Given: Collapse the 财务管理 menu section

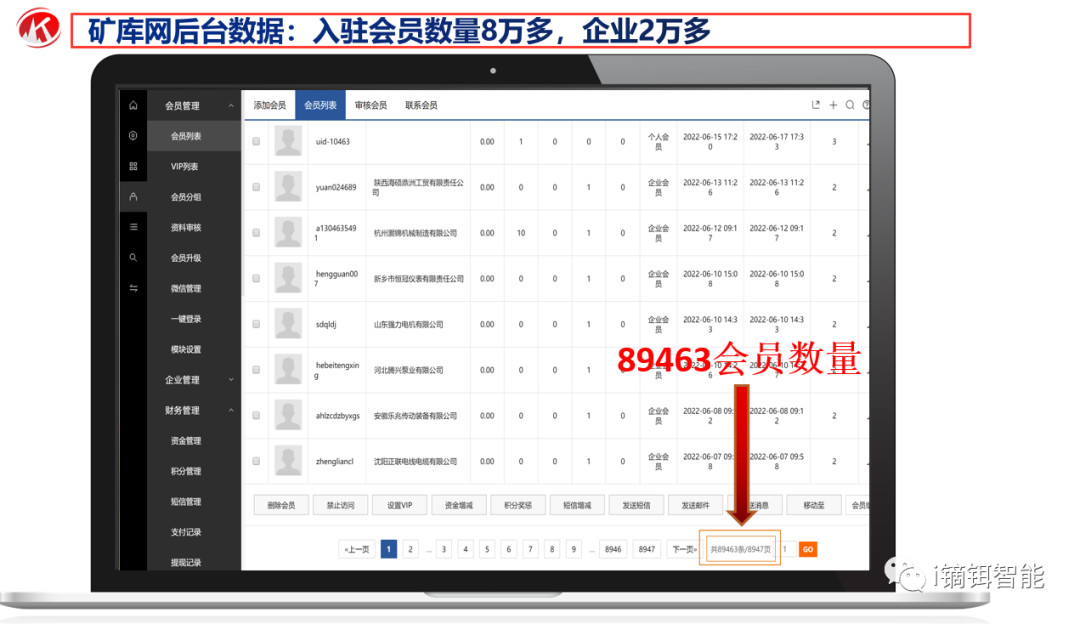Looking at the screenshot, I should coord(231,410).
